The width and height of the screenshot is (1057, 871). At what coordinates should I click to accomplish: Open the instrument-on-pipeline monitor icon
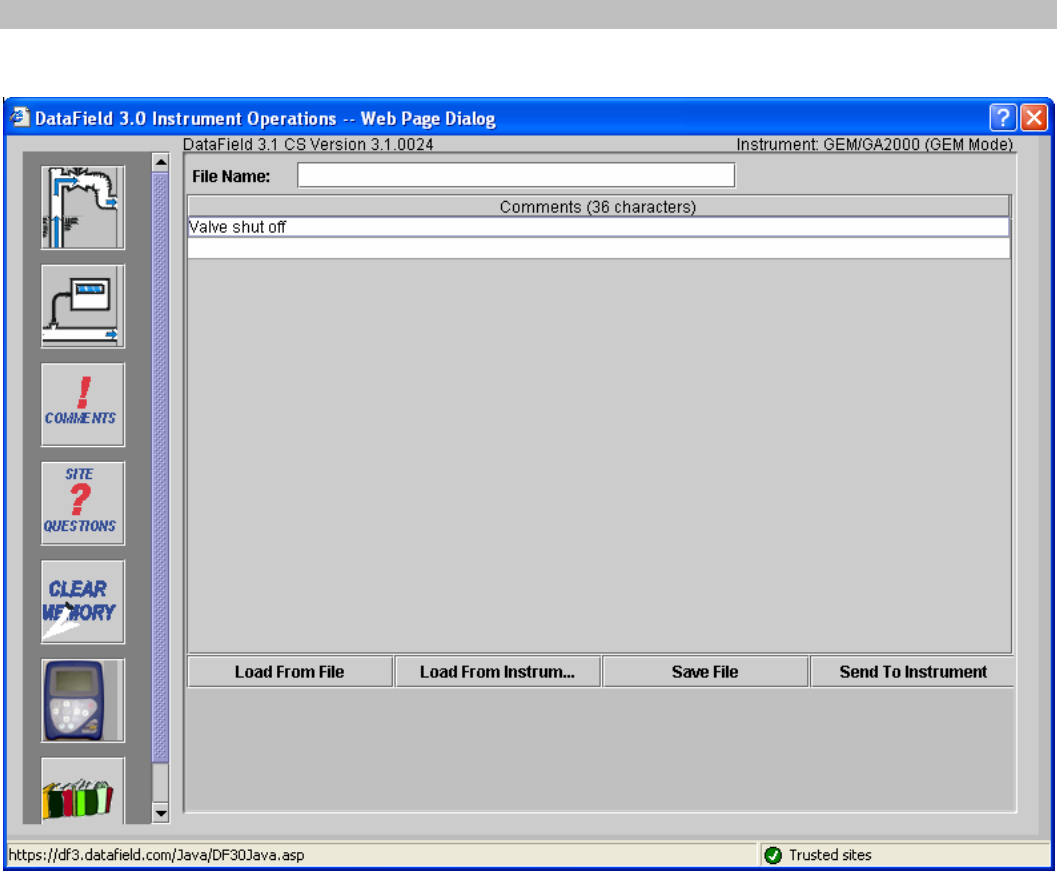(x=82, y=306)
